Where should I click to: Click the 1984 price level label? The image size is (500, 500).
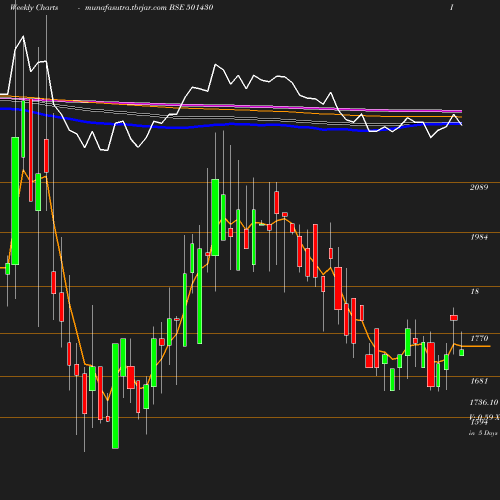pos(479,237)
